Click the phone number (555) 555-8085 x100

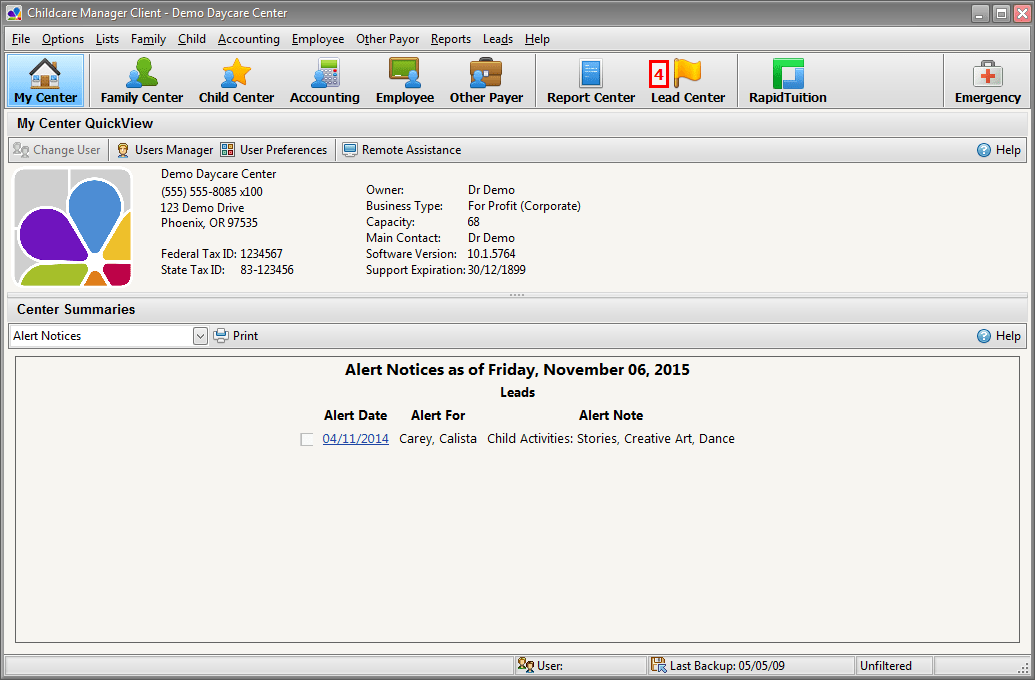pos(211,192)
